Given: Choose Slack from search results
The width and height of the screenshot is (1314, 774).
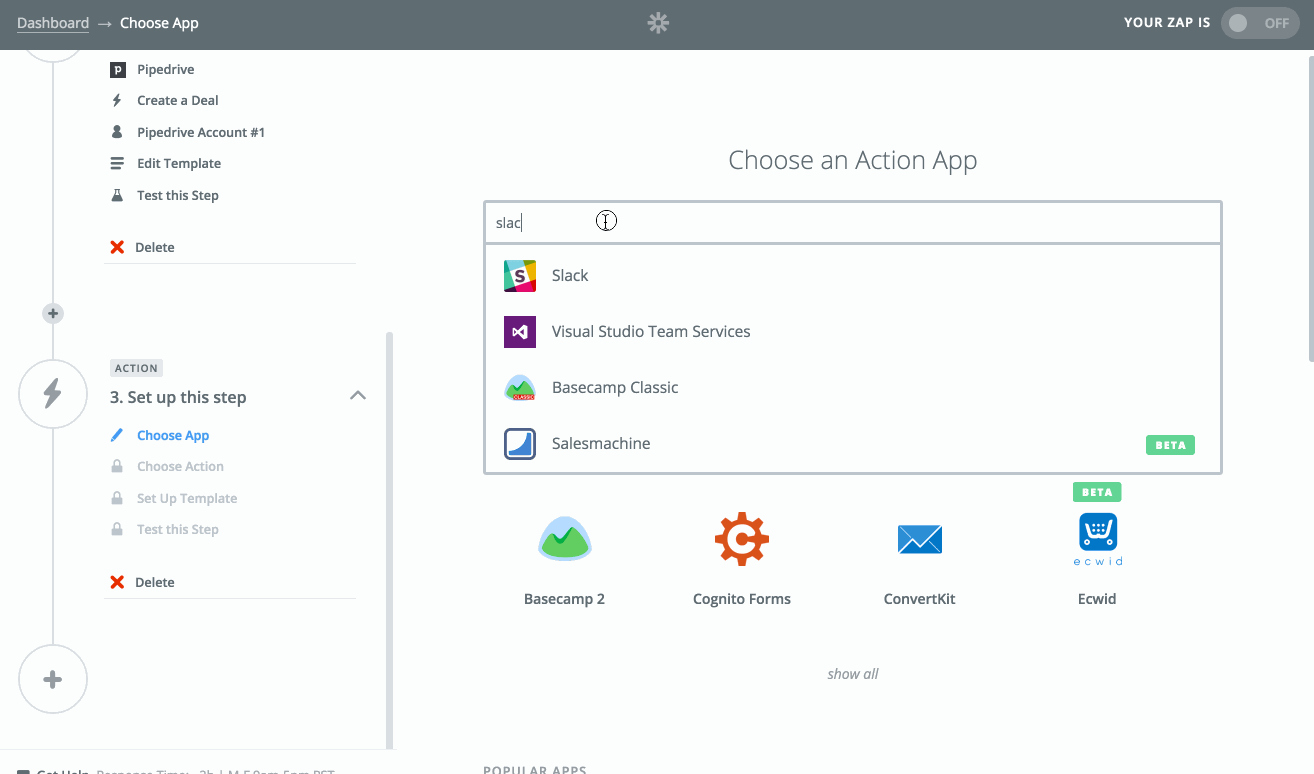Looking at the screenshot, I should pos(853,275).
